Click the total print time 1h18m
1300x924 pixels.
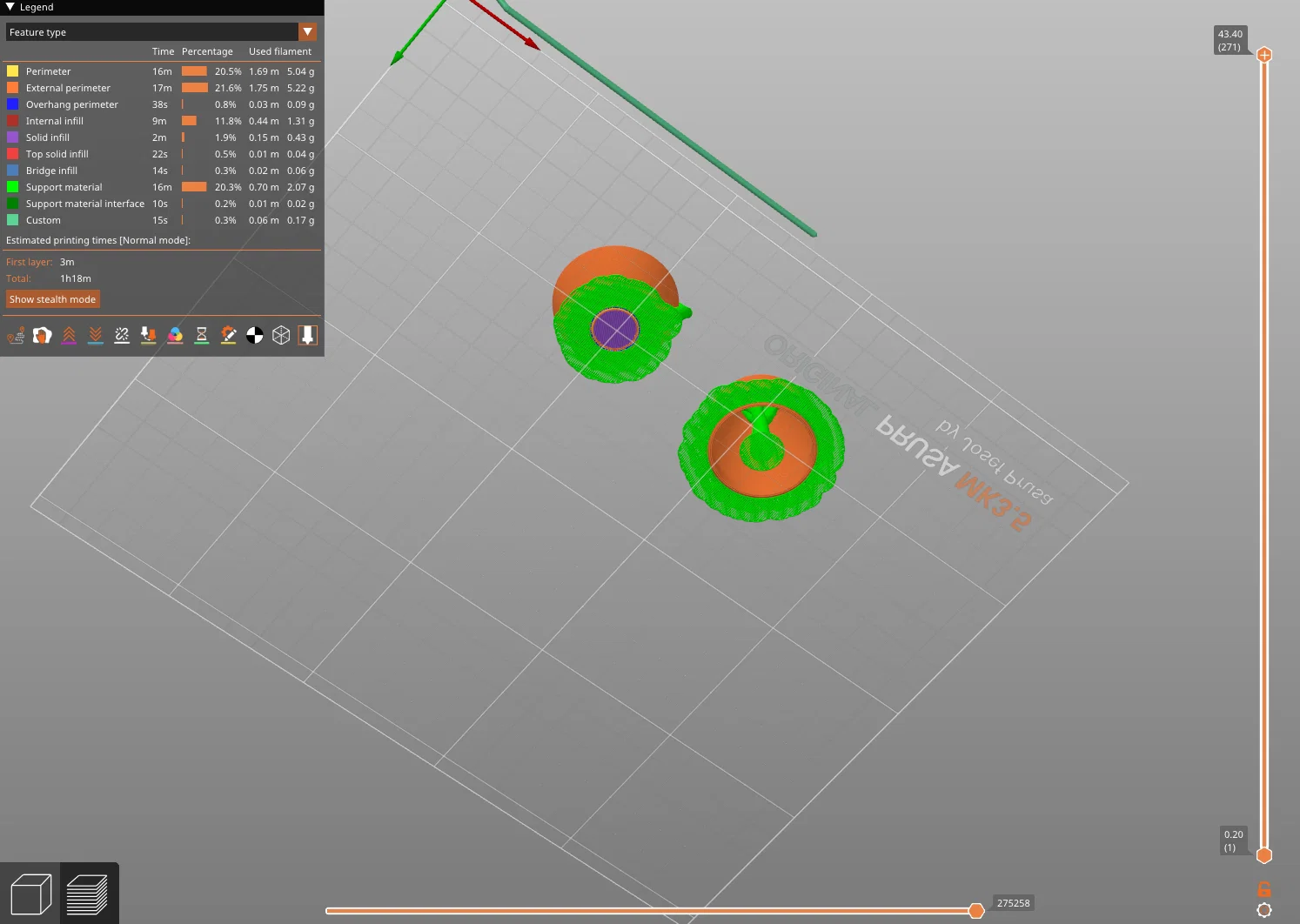click(76, 278)
